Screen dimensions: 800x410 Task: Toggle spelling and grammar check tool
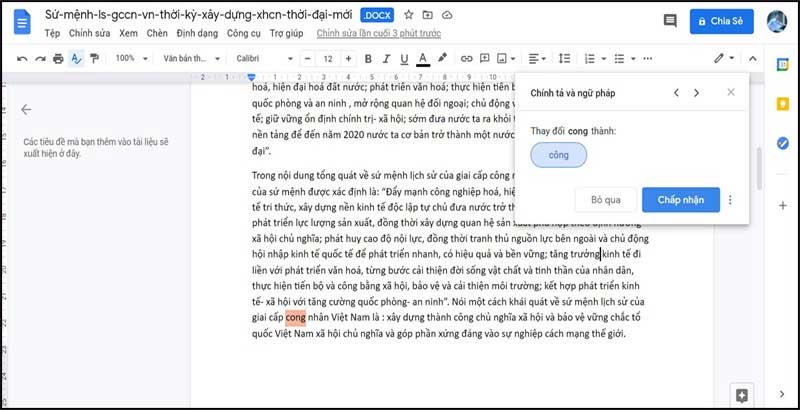76,59
